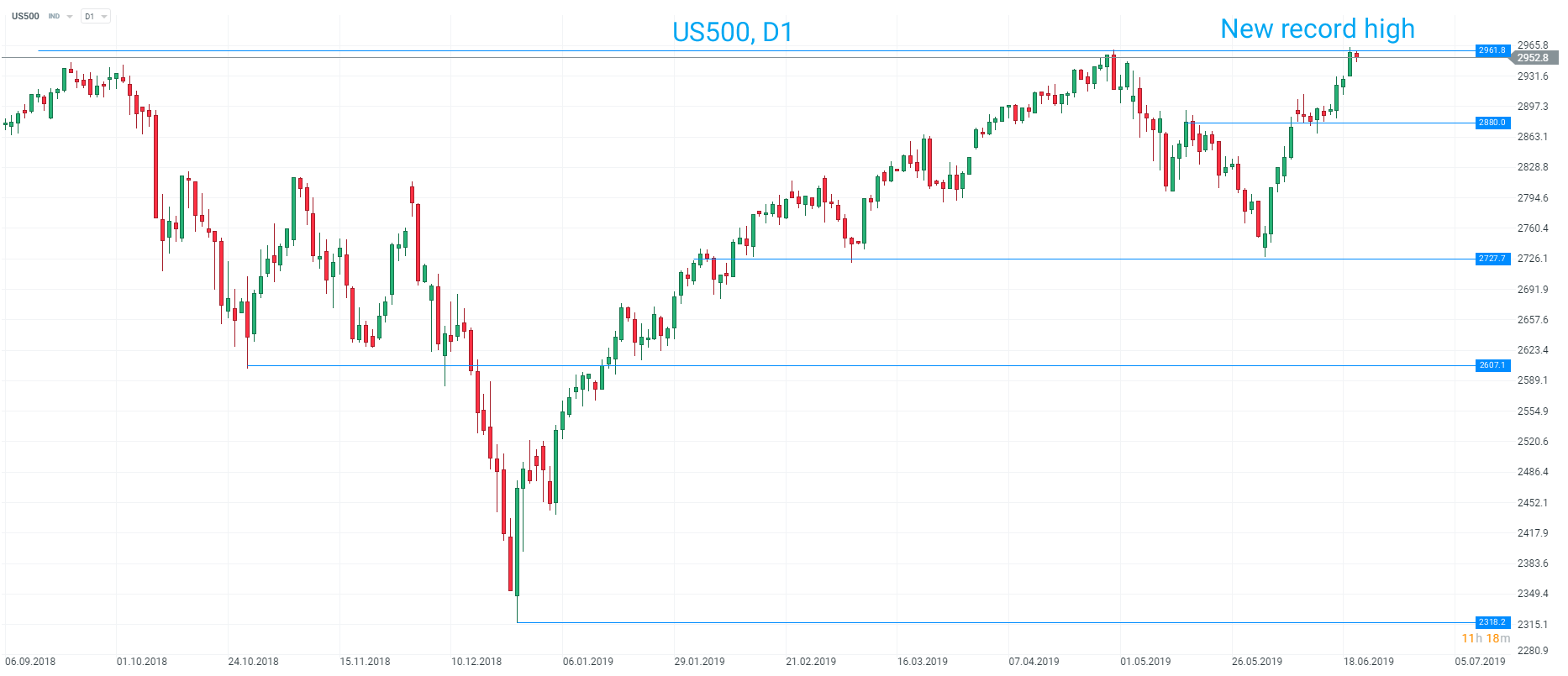Select the 2727.7 support line tag

tap(1492, 259)
